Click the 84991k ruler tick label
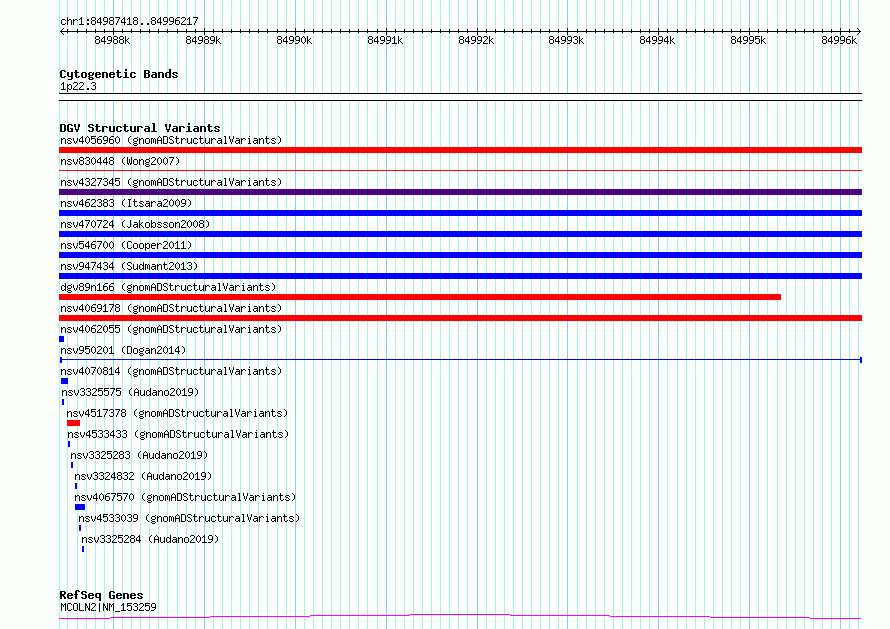 click(385, 40)
